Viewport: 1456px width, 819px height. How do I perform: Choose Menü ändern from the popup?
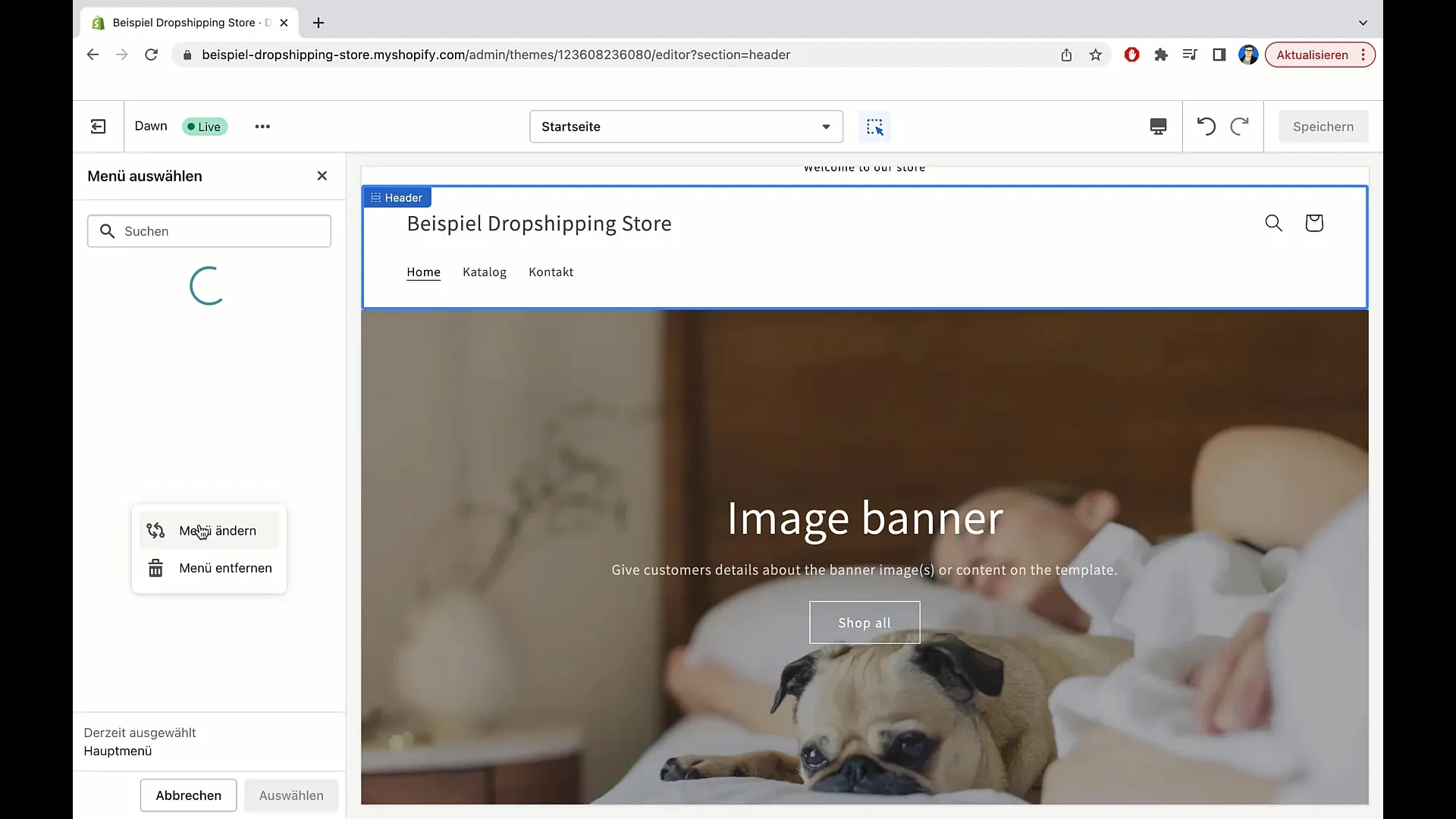point(209,531)
